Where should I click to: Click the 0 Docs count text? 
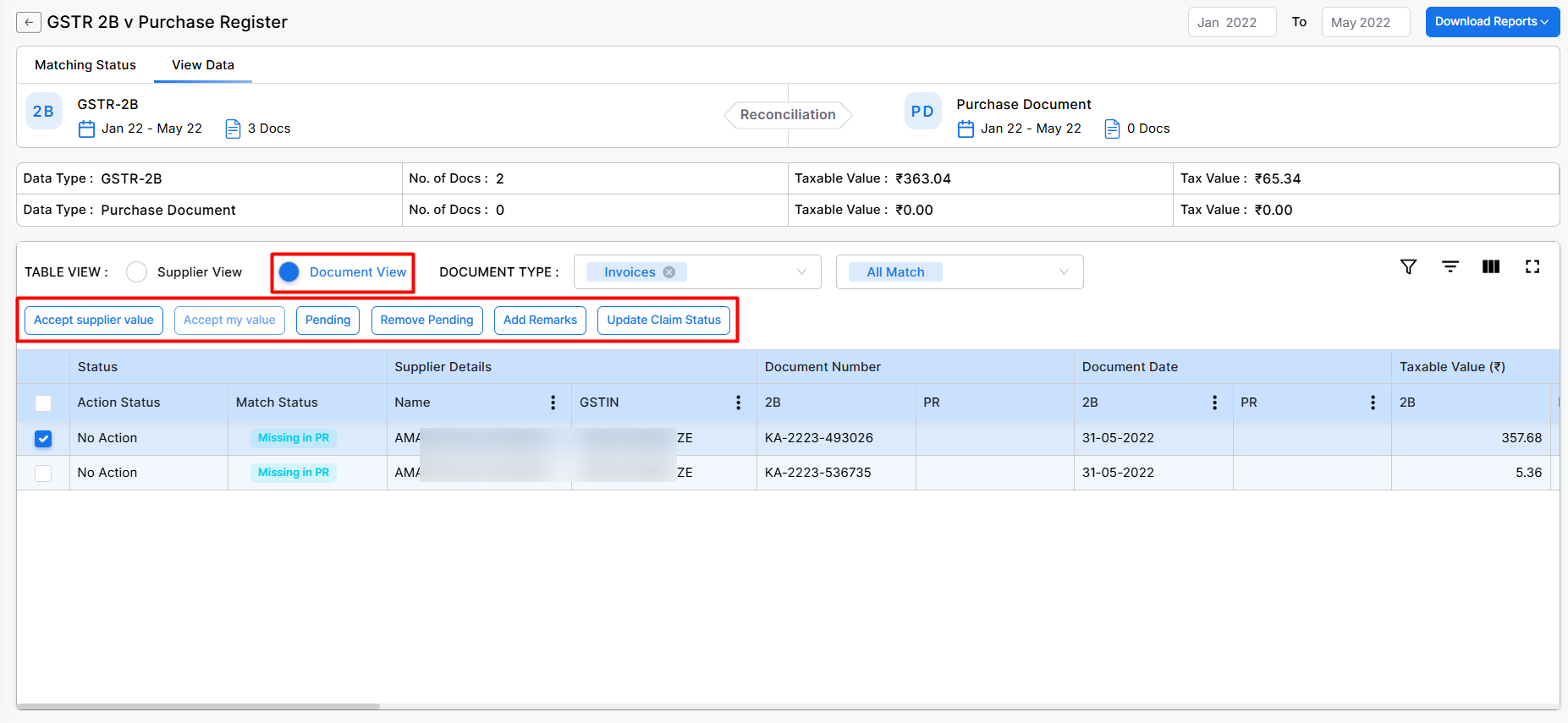point(1148,129)
